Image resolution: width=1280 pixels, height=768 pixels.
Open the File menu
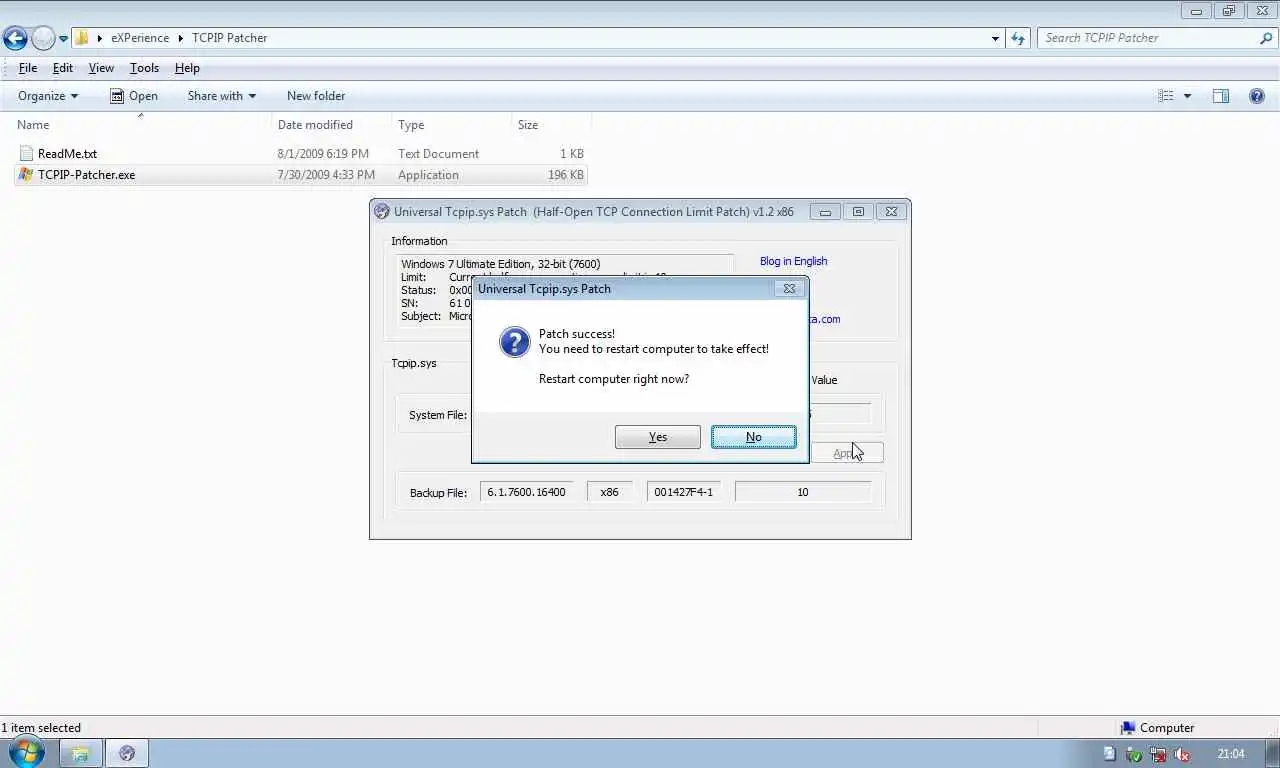pyautogui.click(x=28, y=68)
